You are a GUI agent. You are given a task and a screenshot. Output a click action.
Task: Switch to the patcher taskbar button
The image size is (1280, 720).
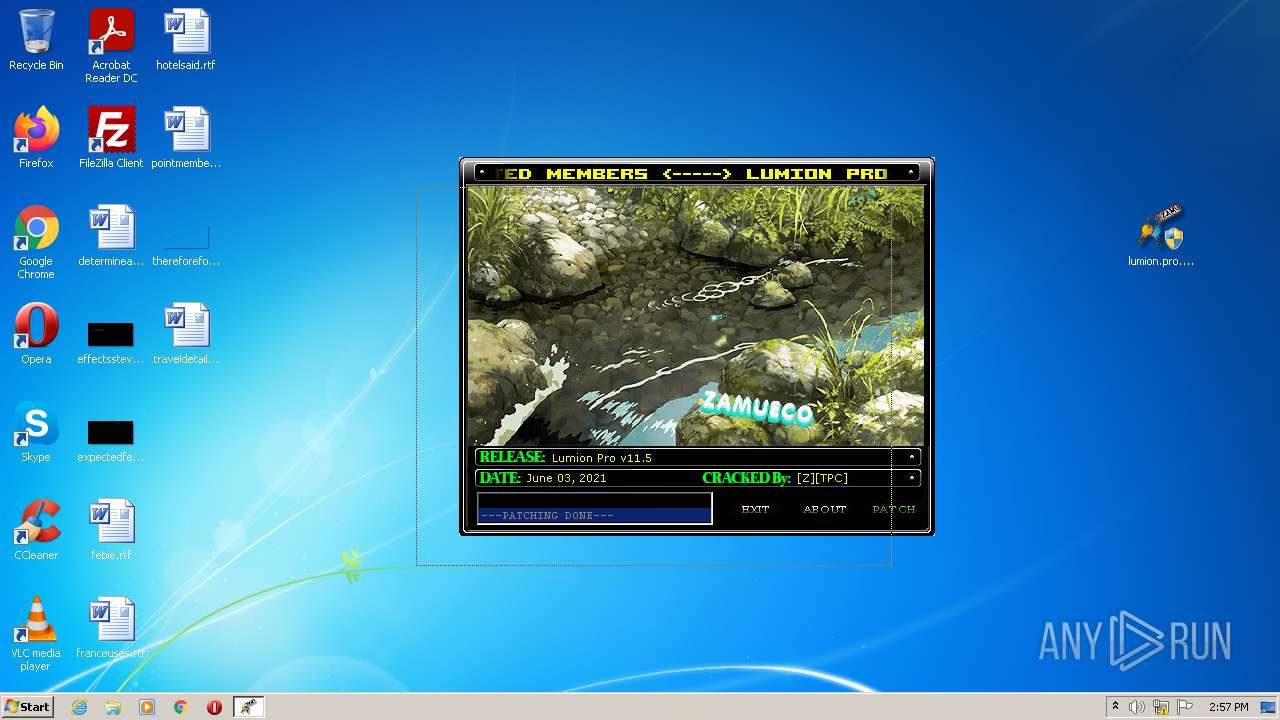(x=248, y=707)
